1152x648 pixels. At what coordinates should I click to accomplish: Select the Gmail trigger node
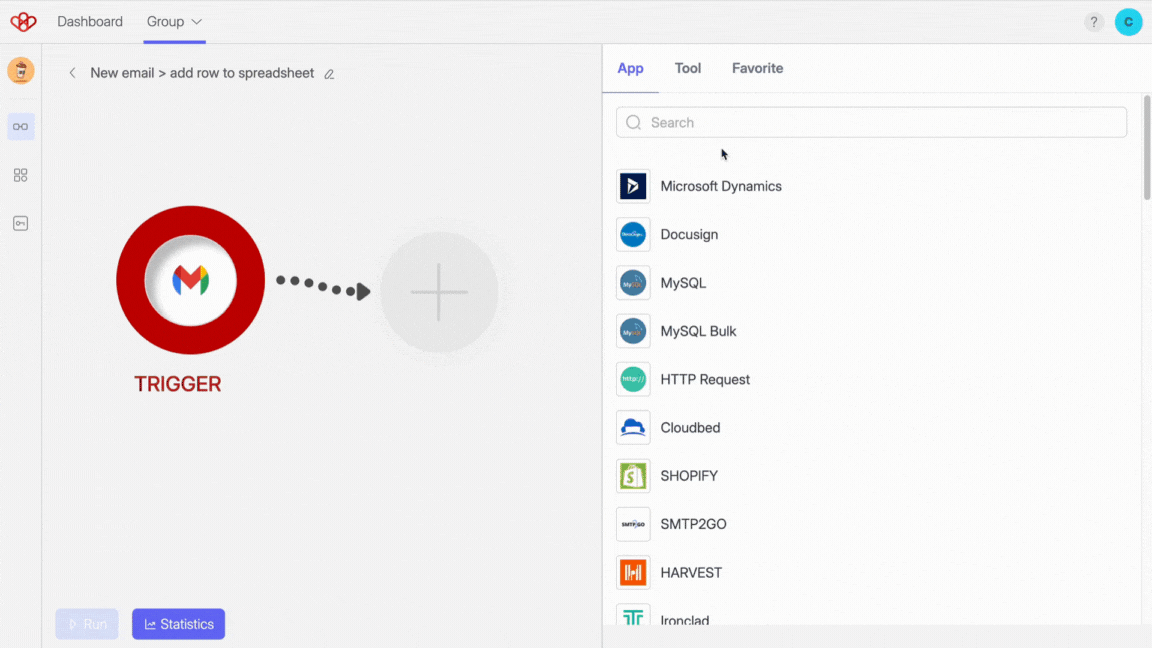click(x=190, y=280)
